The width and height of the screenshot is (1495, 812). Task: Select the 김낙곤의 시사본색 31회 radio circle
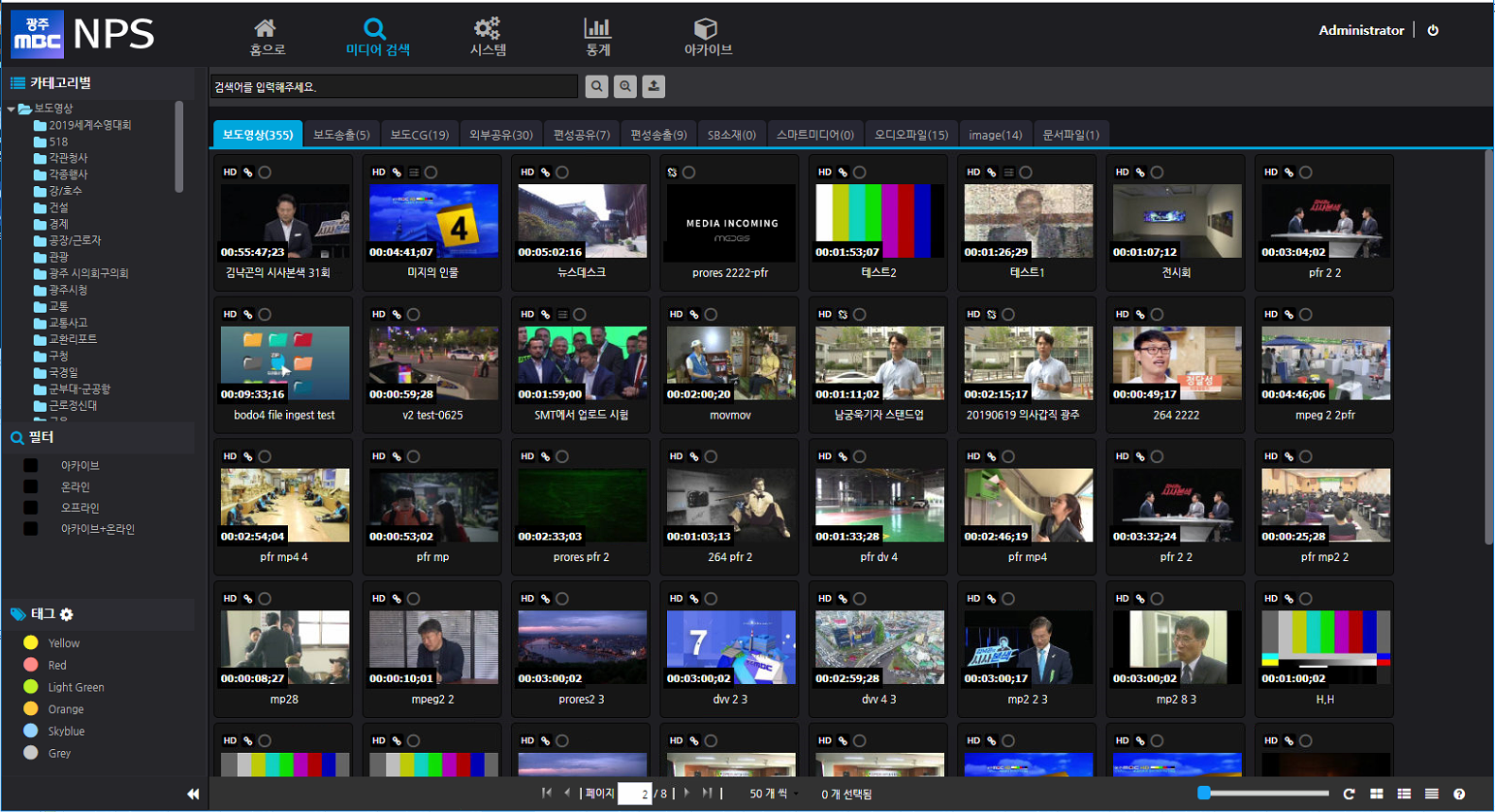coord(265,172)
